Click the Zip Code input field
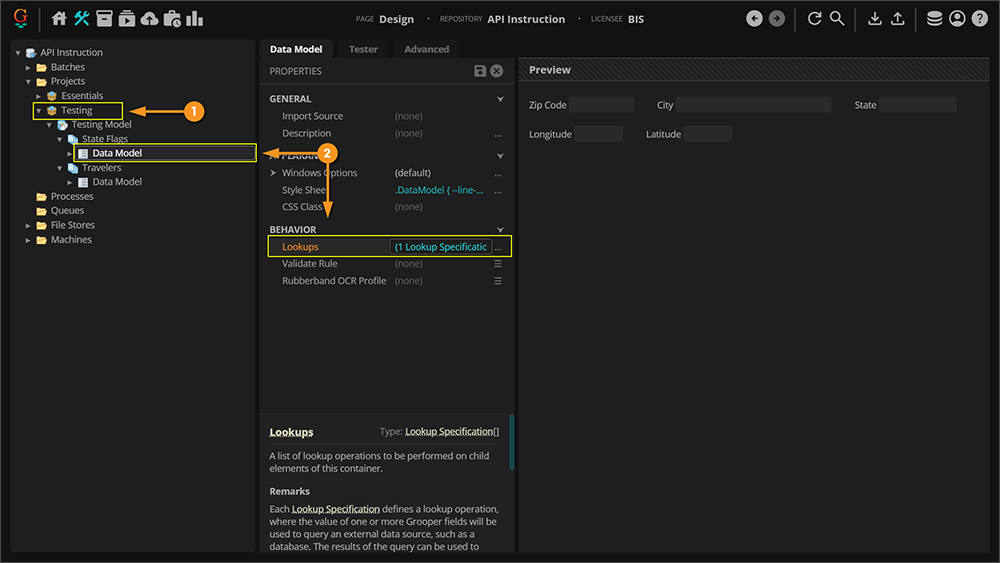1000x563 pixels. pyautogui.click(x=601, y=105)
